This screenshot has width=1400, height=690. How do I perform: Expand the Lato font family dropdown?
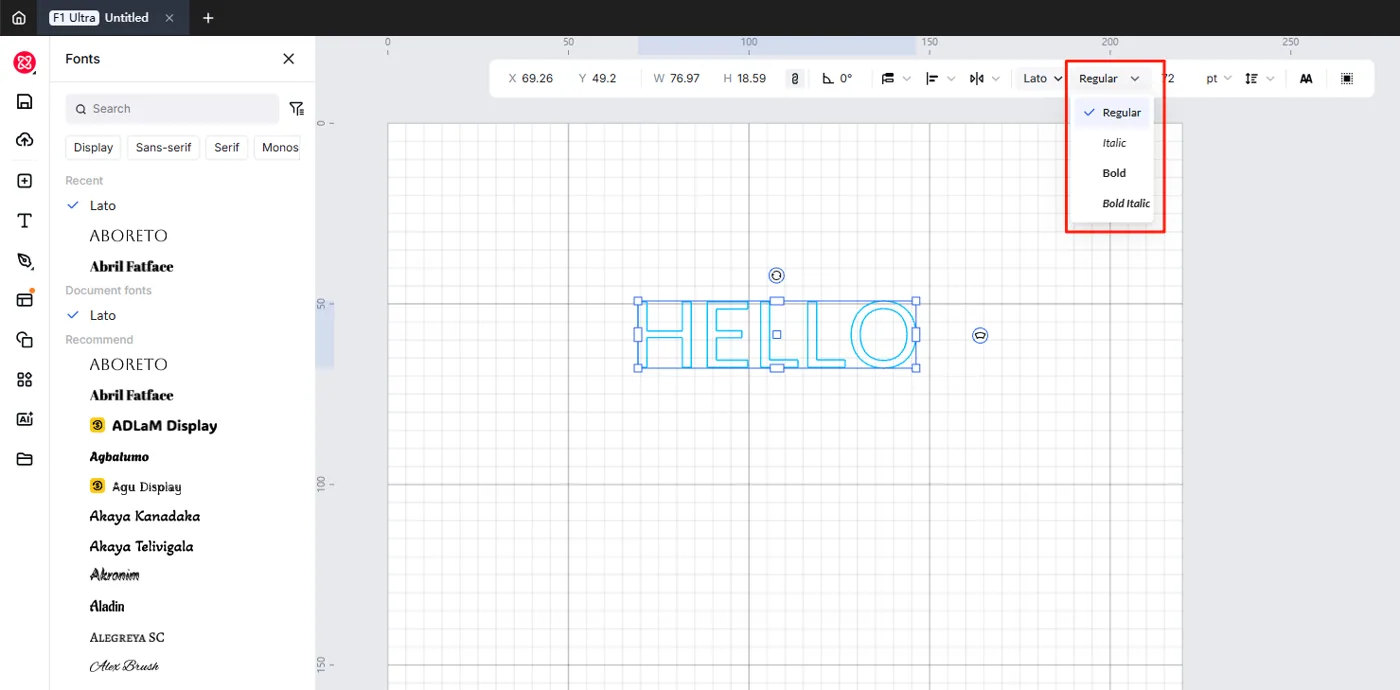(1042, 78)
